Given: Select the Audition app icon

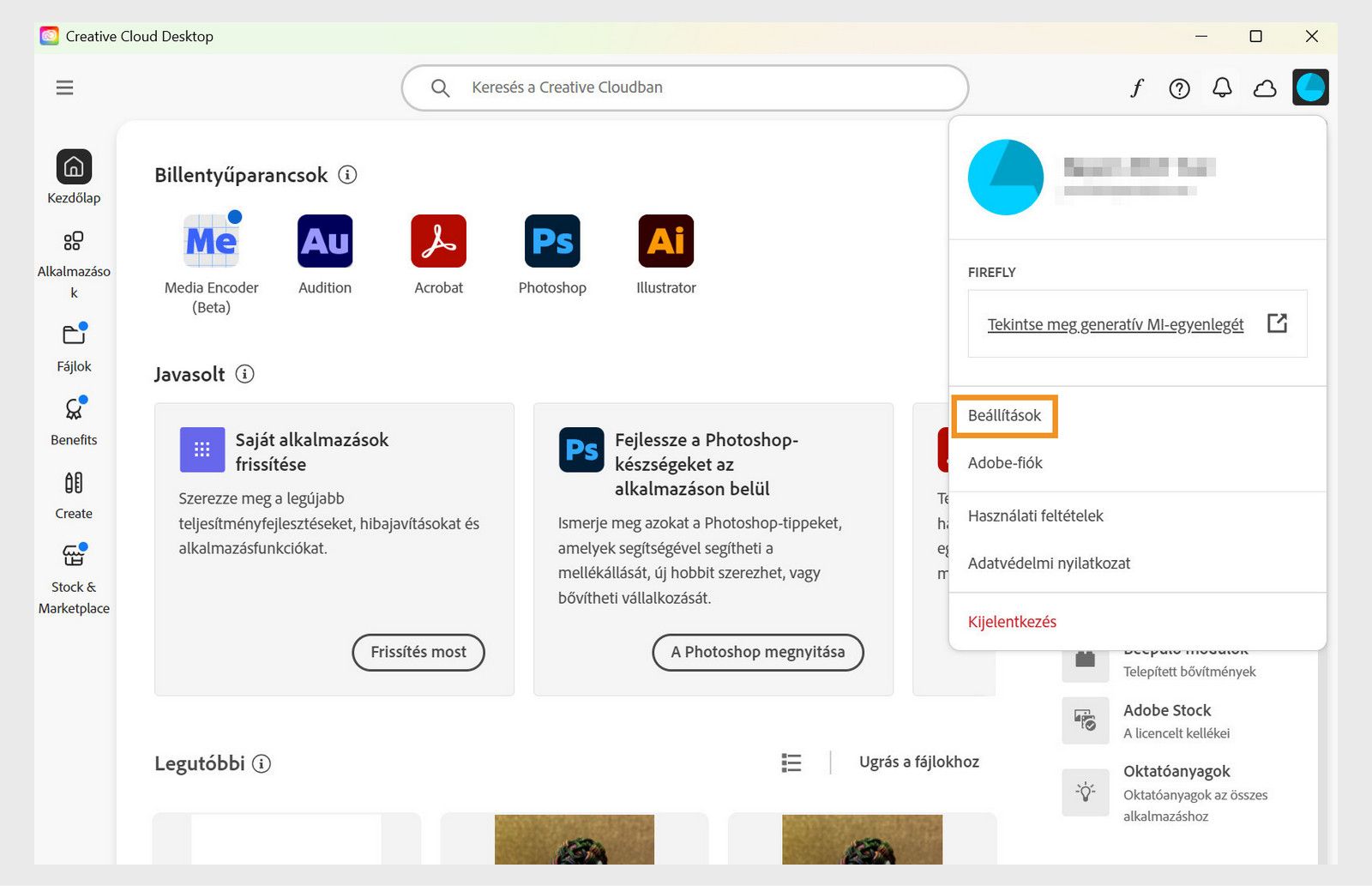Looking at the screenshot, I should coord(324,243).
